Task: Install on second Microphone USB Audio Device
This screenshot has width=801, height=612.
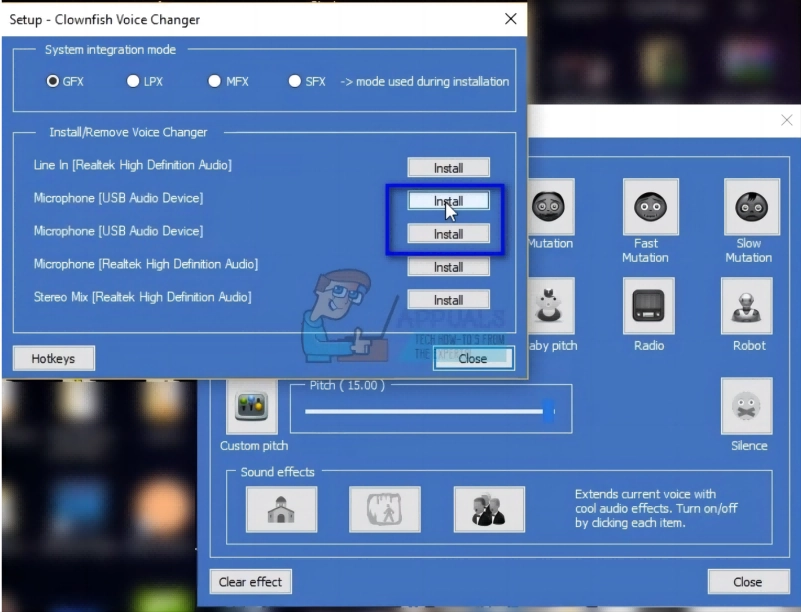Action: coord(449,234)
